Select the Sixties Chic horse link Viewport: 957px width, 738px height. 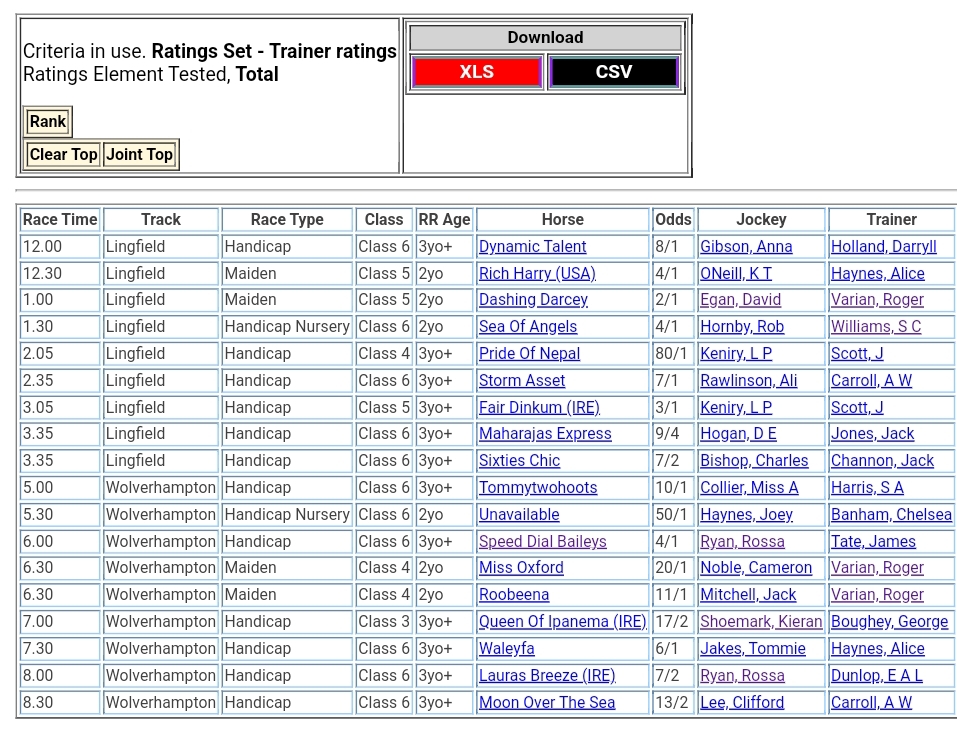519,461
